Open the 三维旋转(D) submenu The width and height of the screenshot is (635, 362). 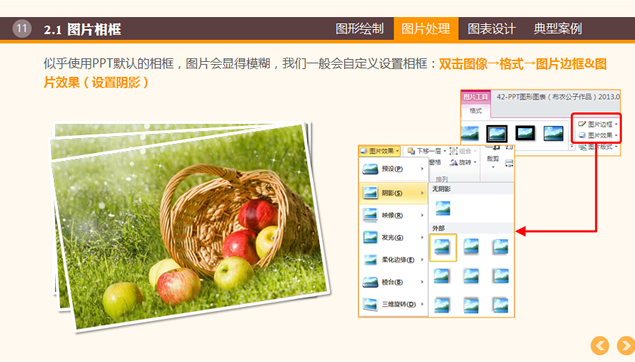pos(393,304)
